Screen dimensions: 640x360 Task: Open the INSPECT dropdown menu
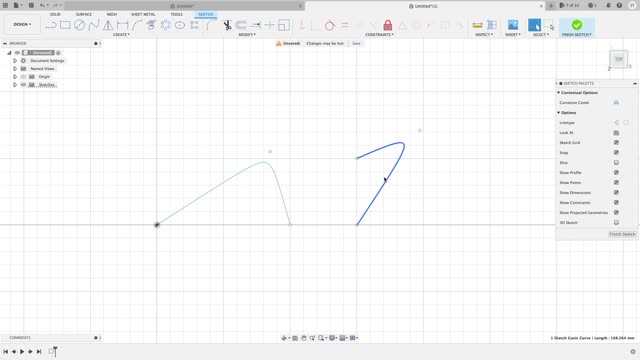[484, 35]
